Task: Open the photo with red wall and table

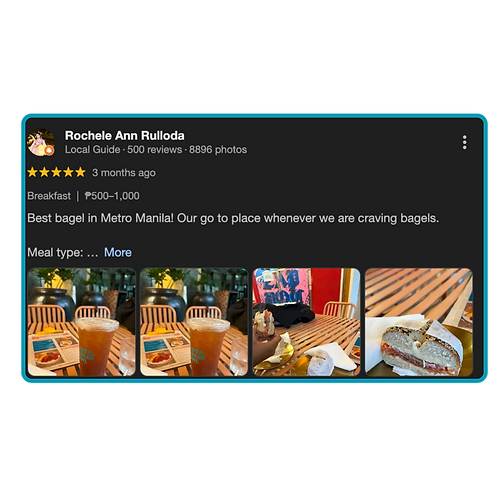Action: (306, 322)
